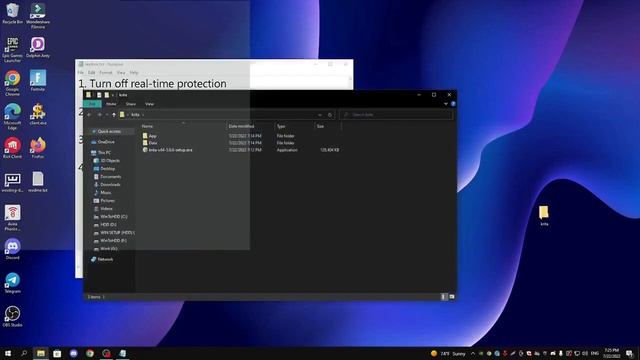Open the View ribbon tab in Explorer

click(149, 104)
